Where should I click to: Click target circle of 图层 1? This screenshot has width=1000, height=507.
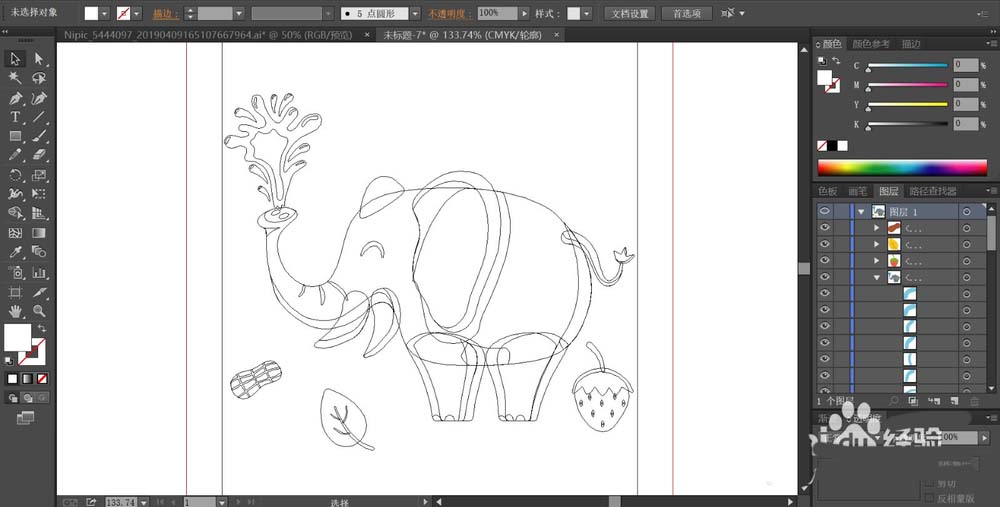click(x=967, y=212)
